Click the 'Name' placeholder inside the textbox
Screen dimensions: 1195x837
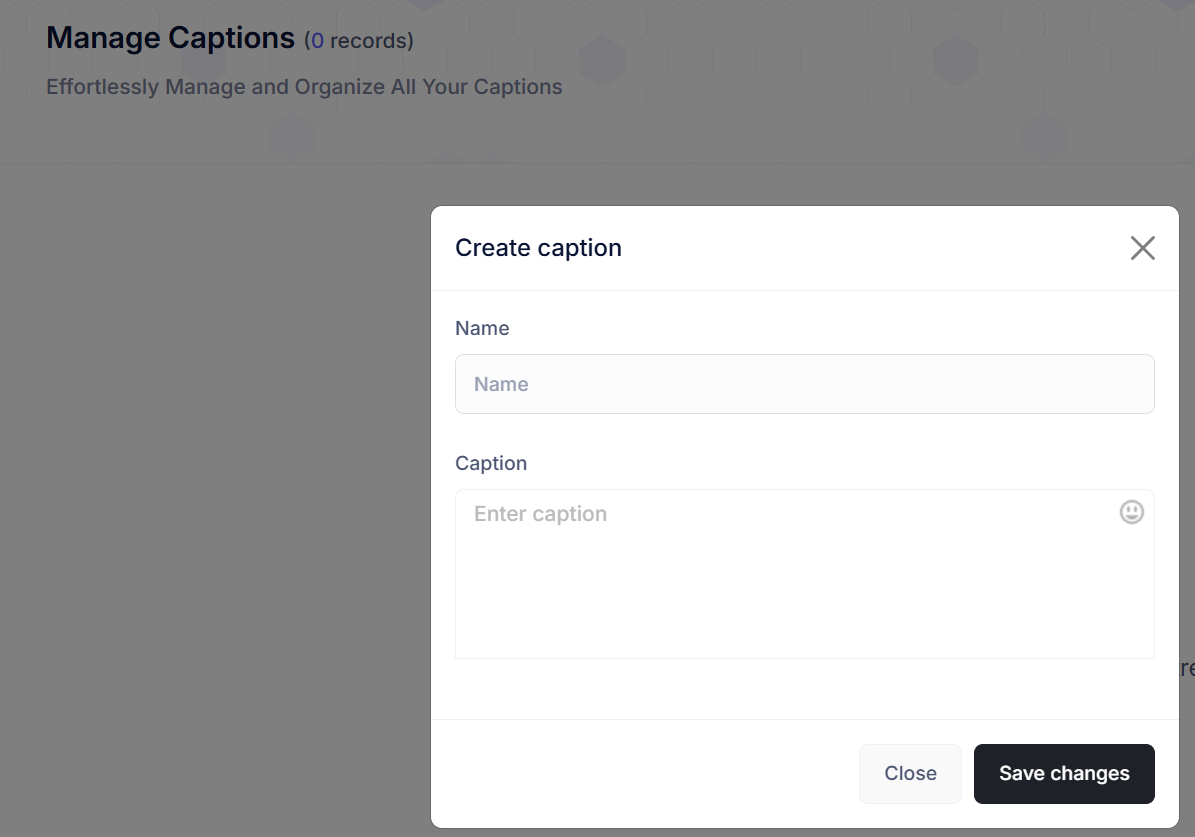click(501, 384)
